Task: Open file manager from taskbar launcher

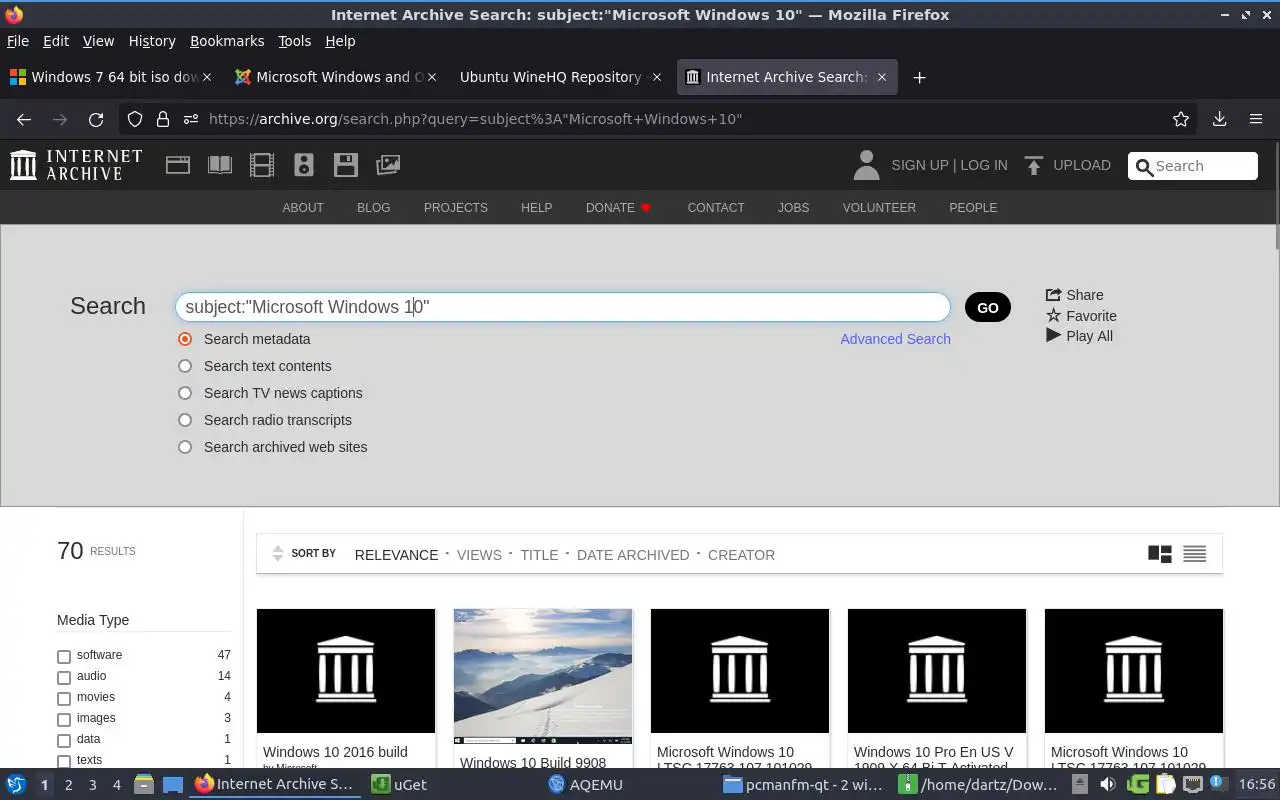Action: point(143,785)
